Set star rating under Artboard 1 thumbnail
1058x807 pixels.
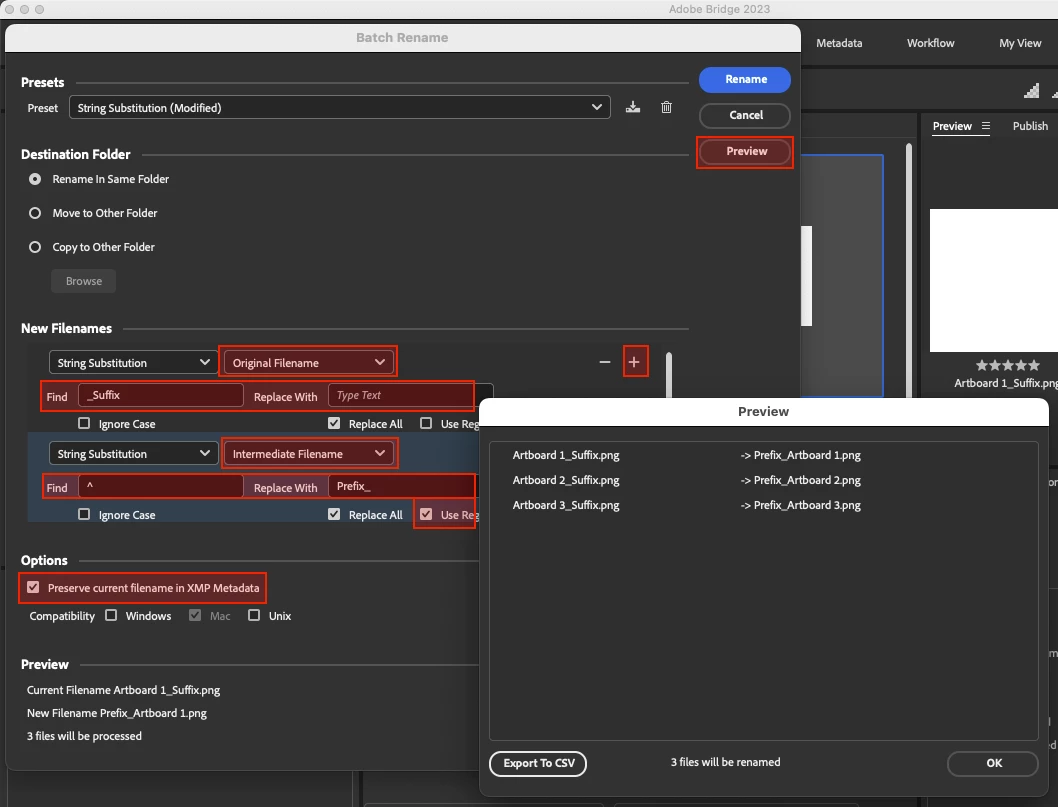[x=1007, y=365]
